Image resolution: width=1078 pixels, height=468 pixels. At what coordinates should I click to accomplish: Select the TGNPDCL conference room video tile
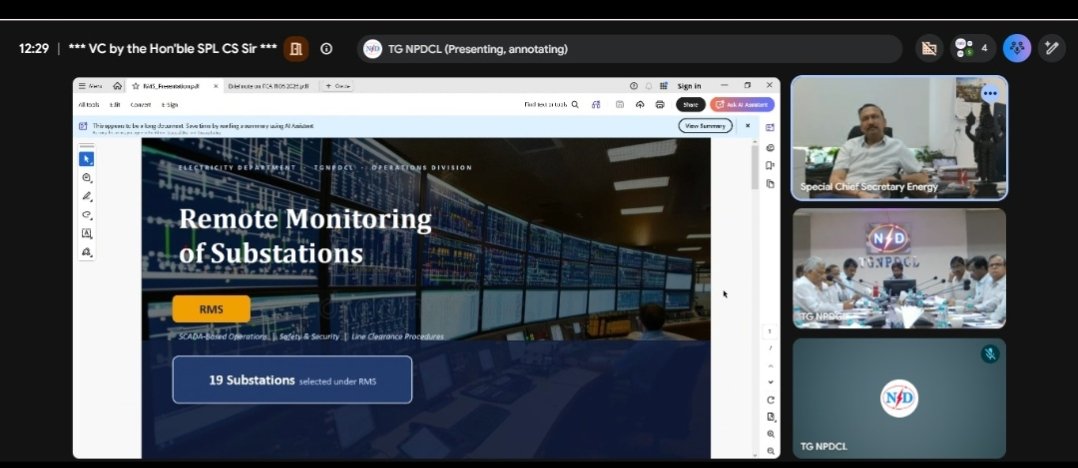[899, 268]
